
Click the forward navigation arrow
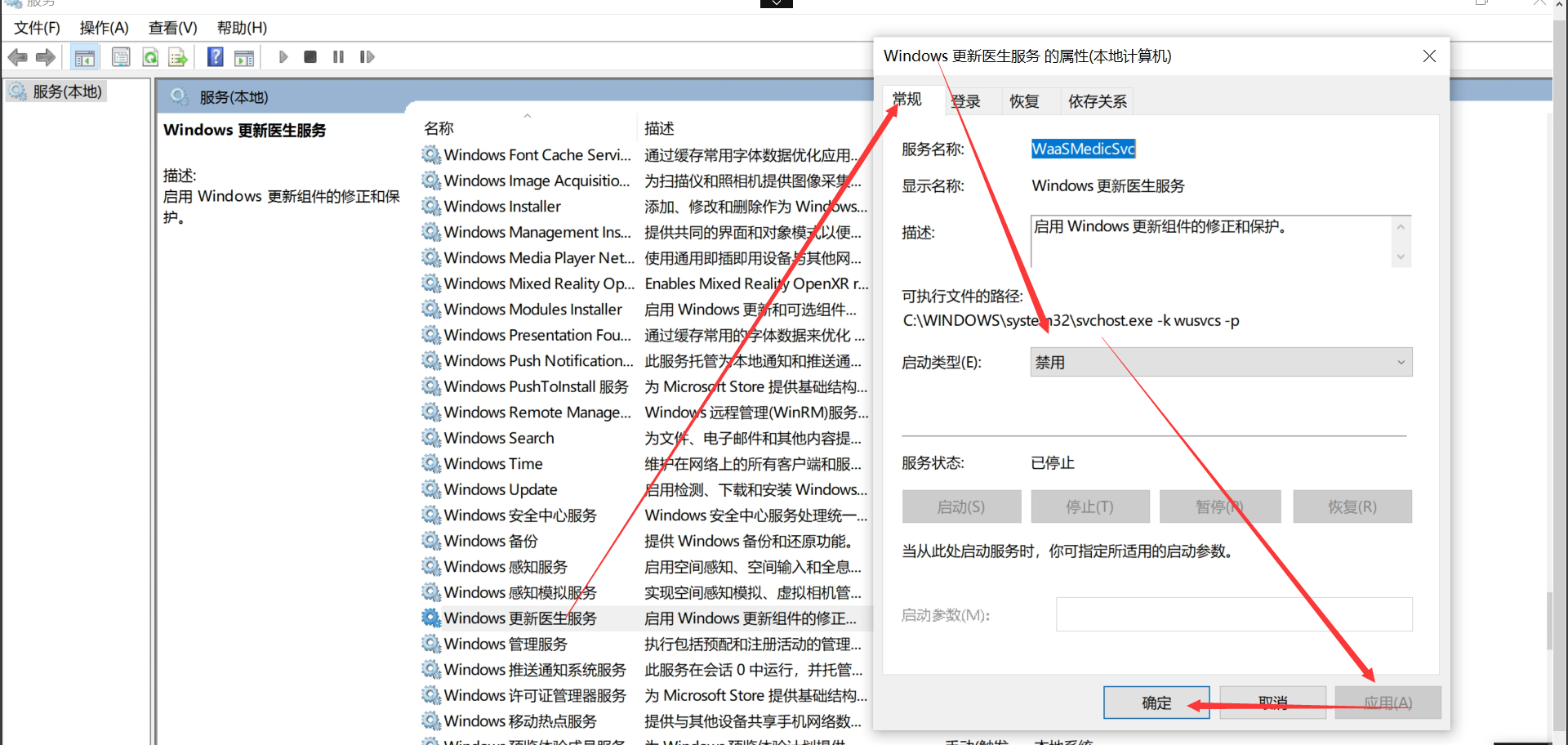(x=46, y=56)
